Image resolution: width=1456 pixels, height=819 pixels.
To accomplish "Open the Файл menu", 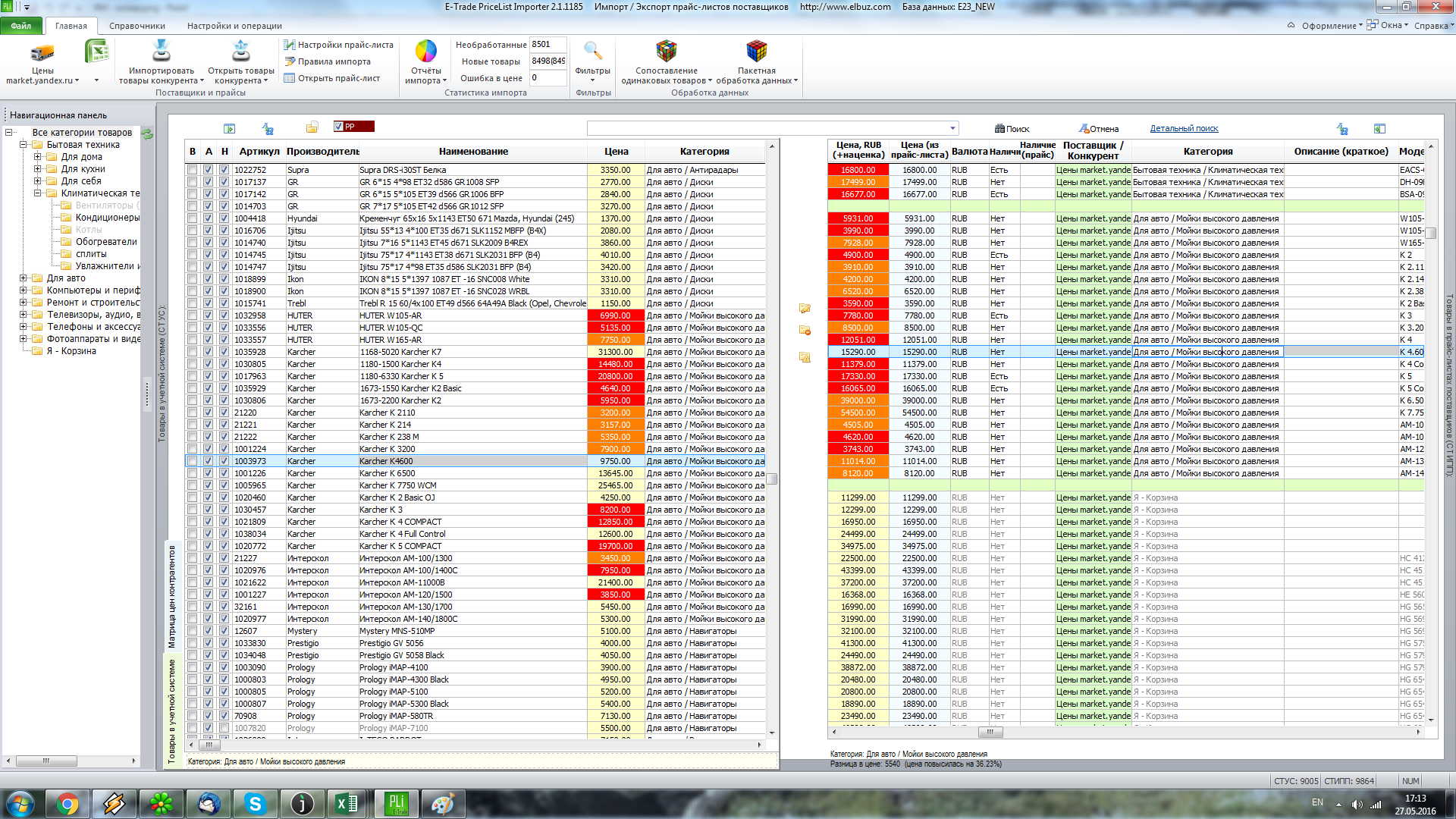I will pyautogui.click(x=21, y=26).
